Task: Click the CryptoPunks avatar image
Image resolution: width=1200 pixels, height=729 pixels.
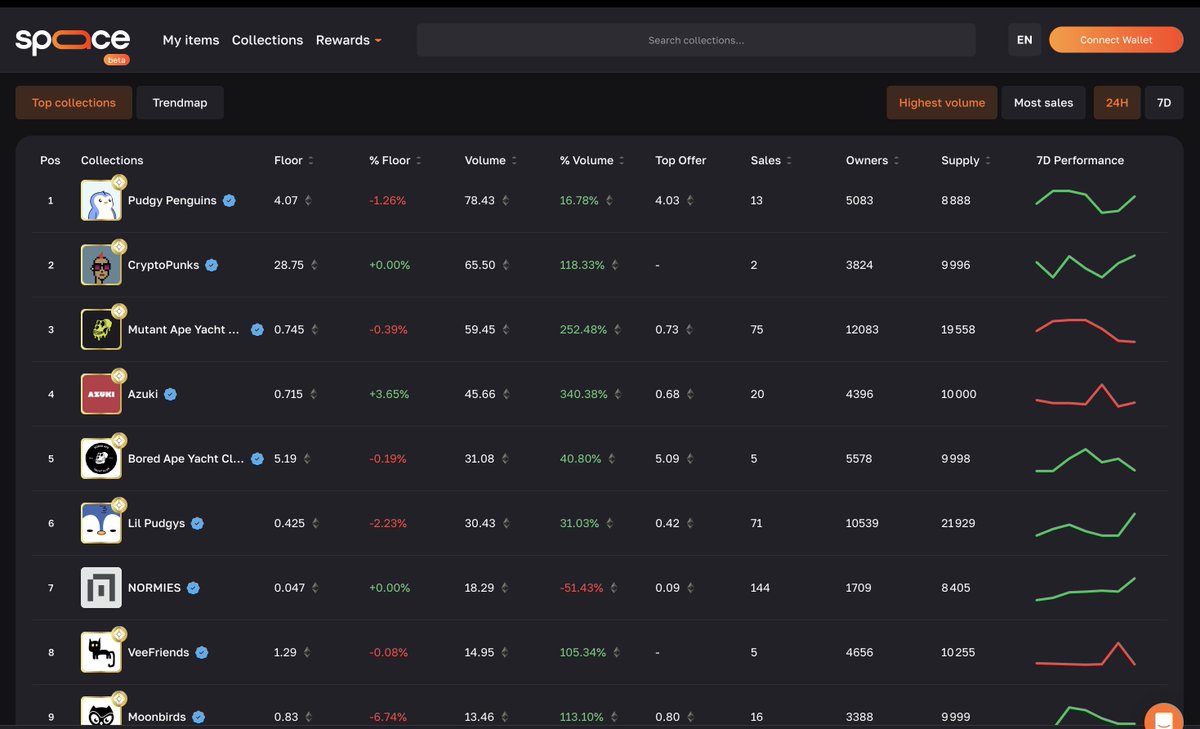Action: click(x=101, y=265)
